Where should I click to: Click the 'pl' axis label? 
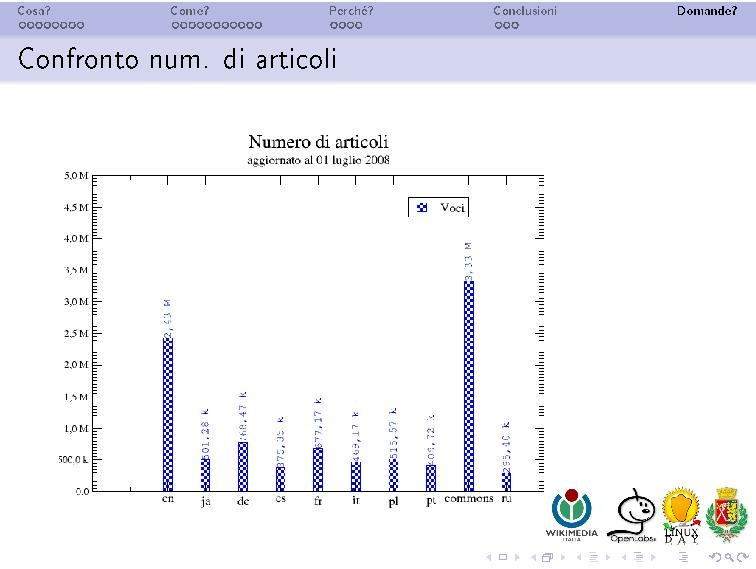click(x=393, y=501)
